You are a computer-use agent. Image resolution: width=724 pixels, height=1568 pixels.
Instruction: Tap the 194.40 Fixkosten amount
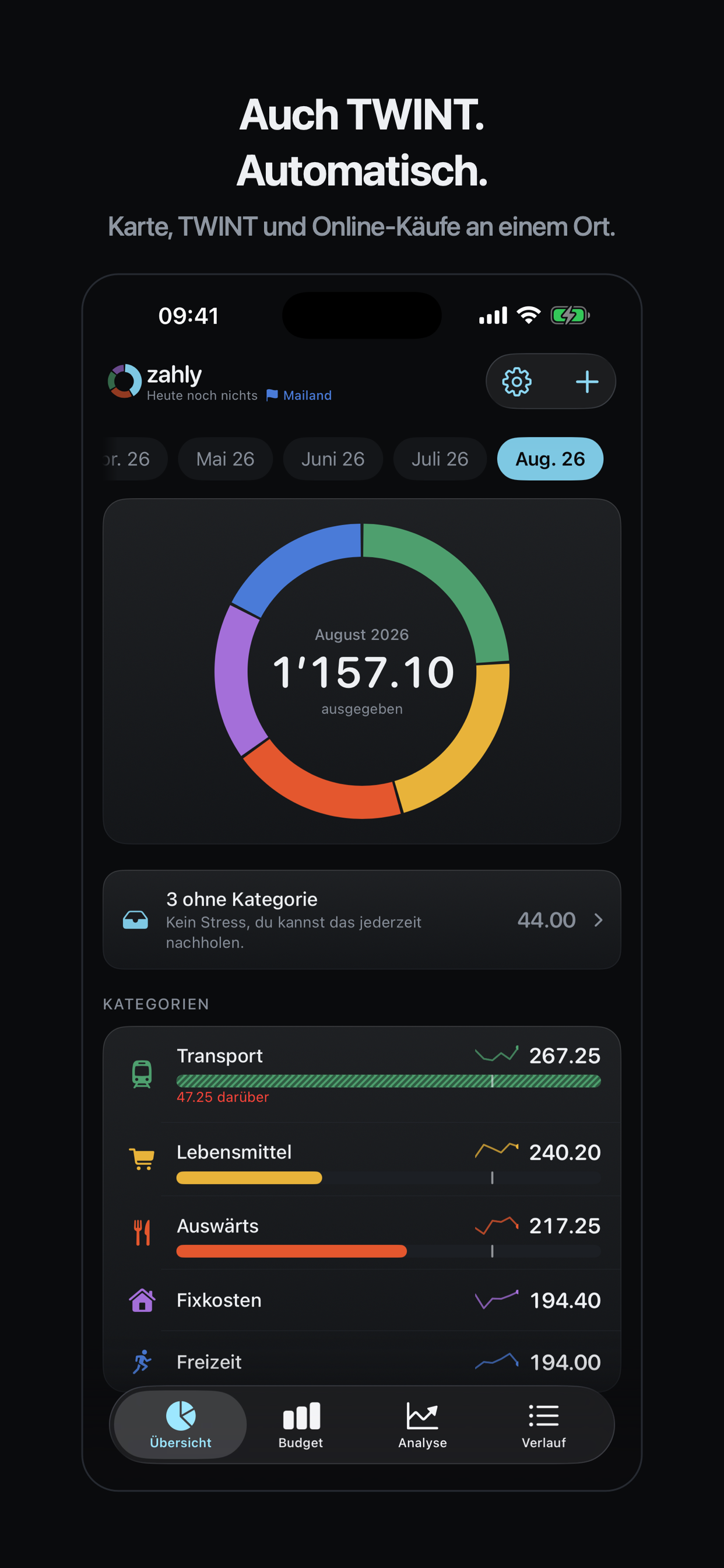pos(565,1300)
